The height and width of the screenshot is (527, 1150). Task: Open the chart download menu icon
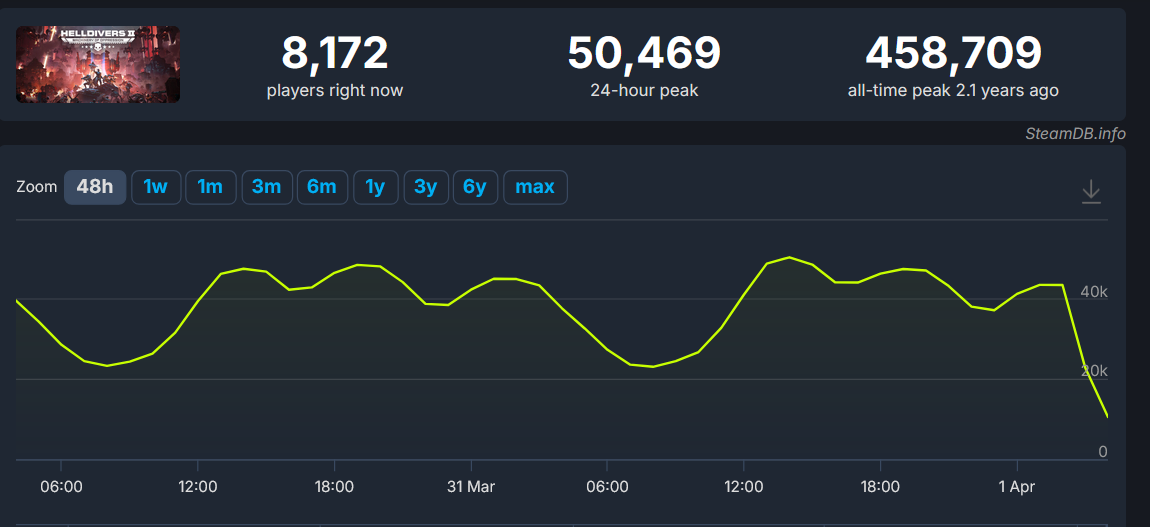point(1091,191)
